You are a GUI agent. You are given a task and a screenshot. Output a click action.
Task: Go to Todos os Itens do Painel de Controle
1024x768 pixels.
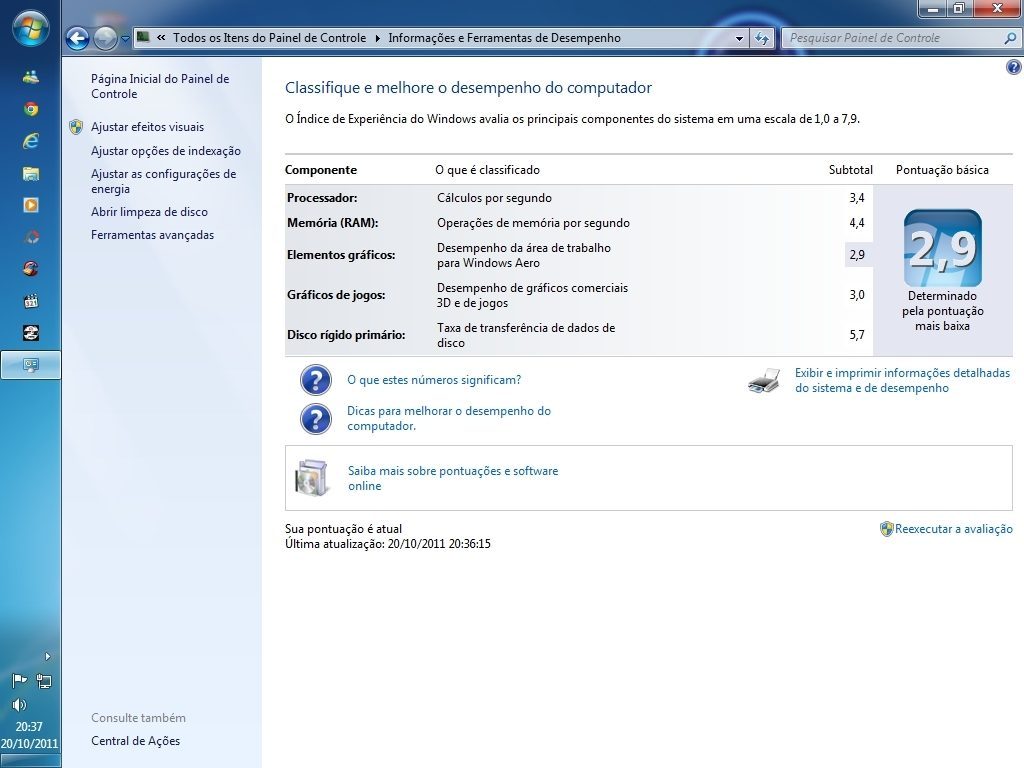270,38
